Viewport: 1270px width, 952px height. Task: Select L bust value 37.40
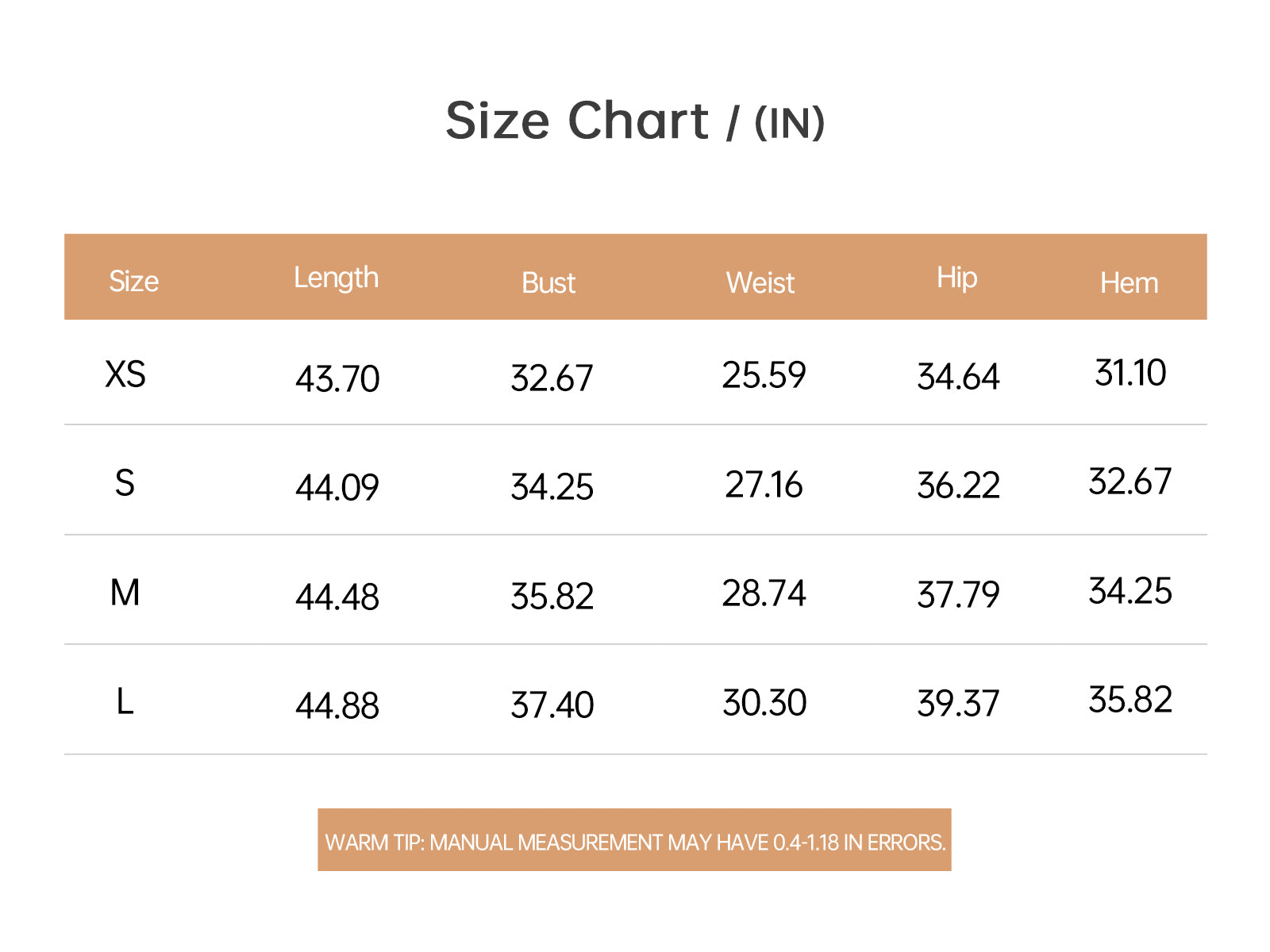tap(552, 704)
